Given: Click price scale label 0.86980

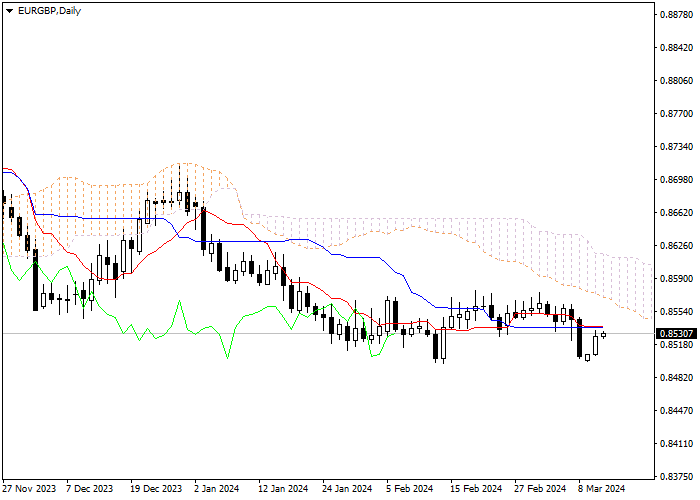Looking at the screenshot, I should (x=676, y=179).
